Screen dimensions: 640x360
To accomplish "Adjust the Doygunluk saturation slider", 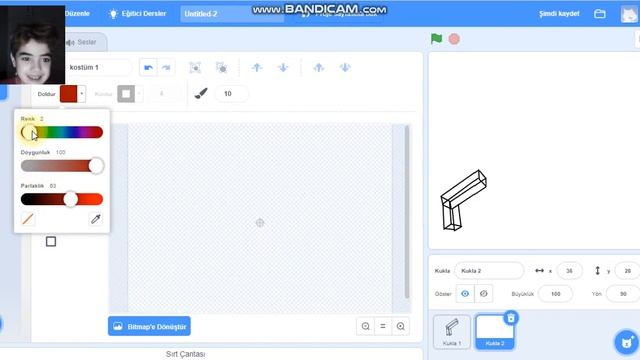I will click(62, 166).
